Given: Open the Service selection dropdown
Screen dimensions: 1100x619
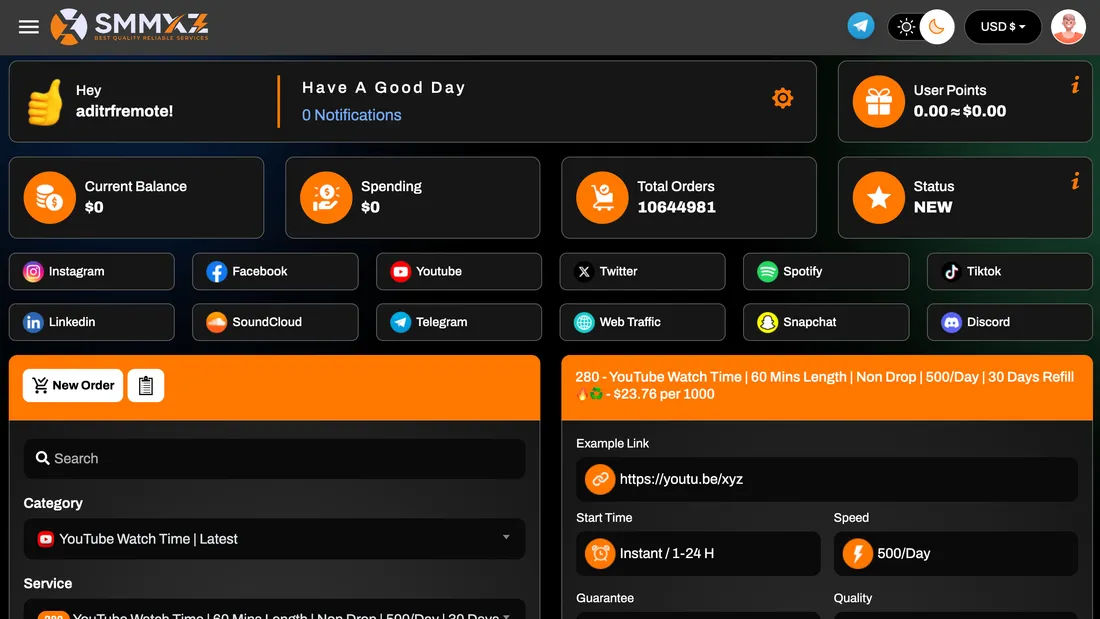Looking at the screenshot, I should (275, 611).
